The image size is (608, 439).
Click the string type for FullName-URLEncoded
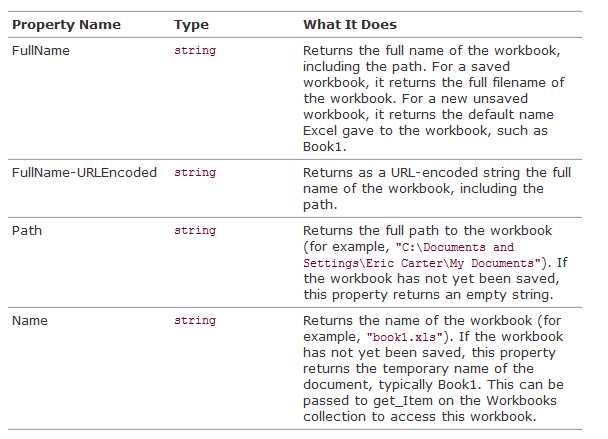(x=195, y=172)
